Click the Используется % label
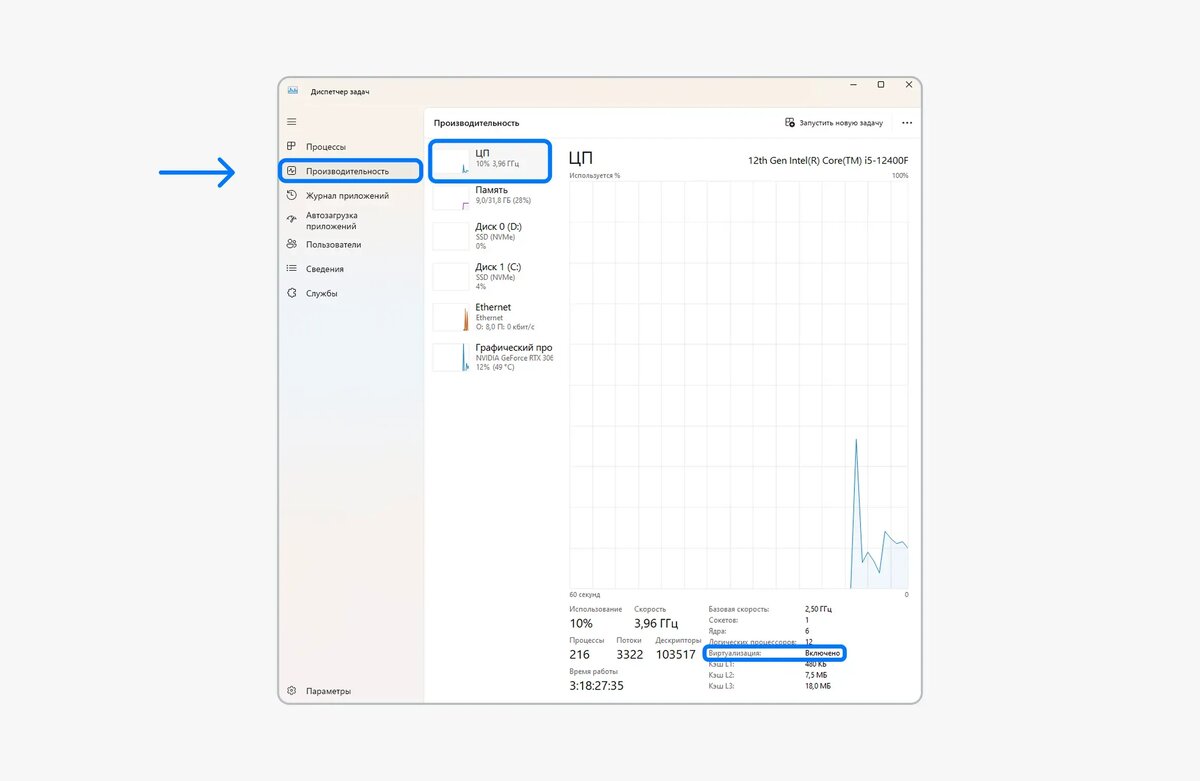The height and width of the screenshot is (781, 1200). [595, 175]
